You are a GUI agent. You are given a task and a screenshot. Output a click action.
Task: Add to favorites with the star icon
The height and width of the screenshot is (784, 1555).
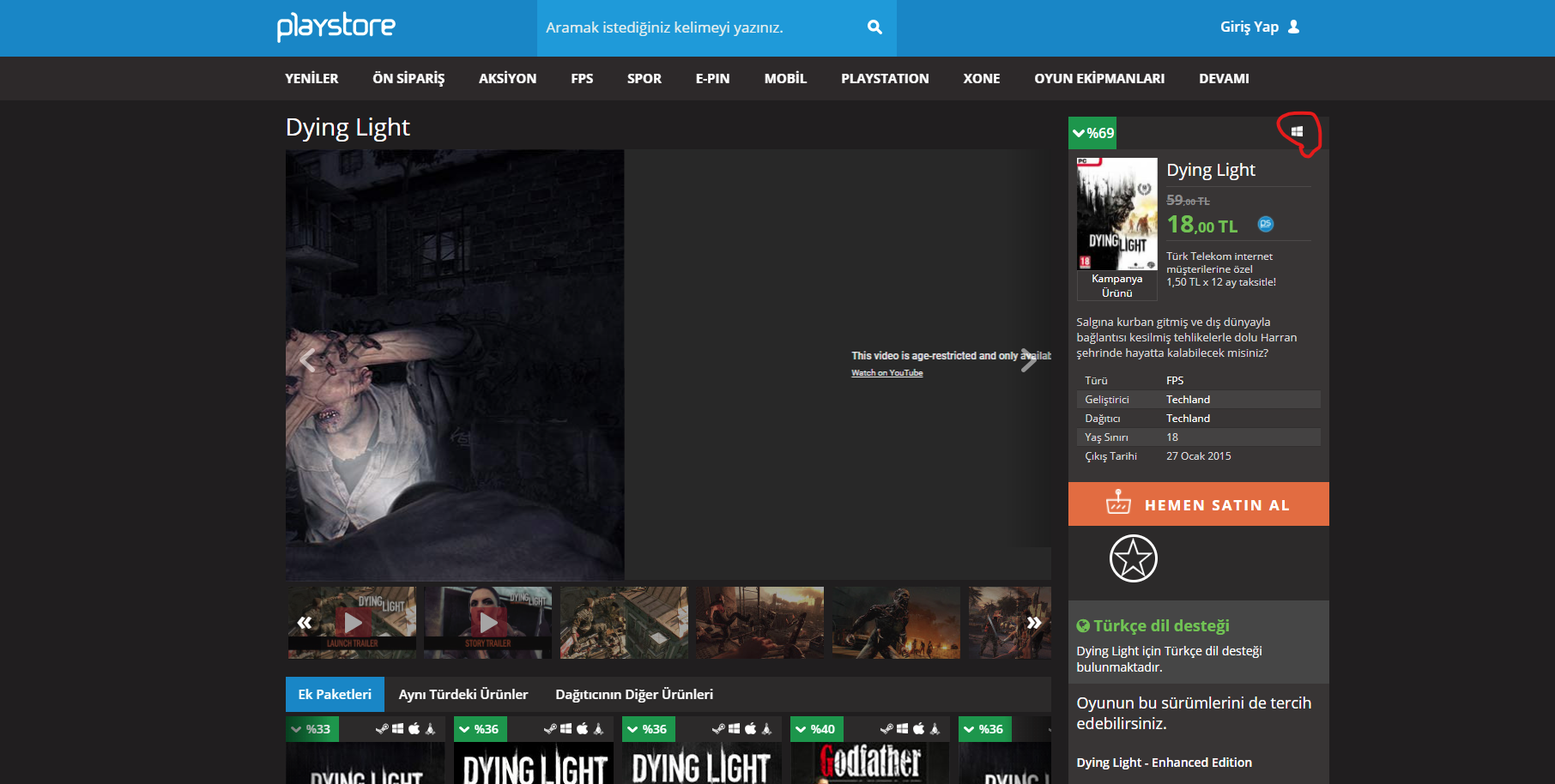1134,558
